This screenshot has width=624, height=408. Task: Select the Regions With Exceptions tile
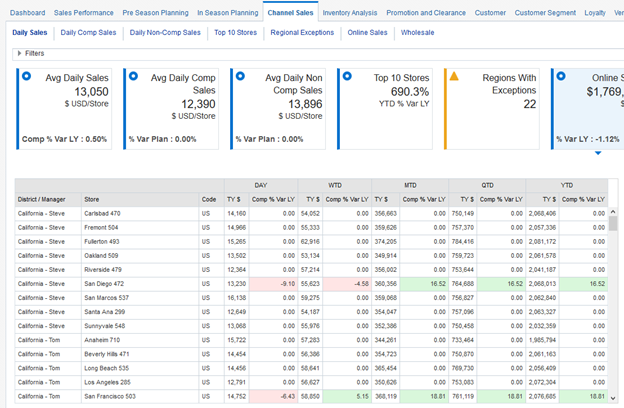[x=492, y=109]
